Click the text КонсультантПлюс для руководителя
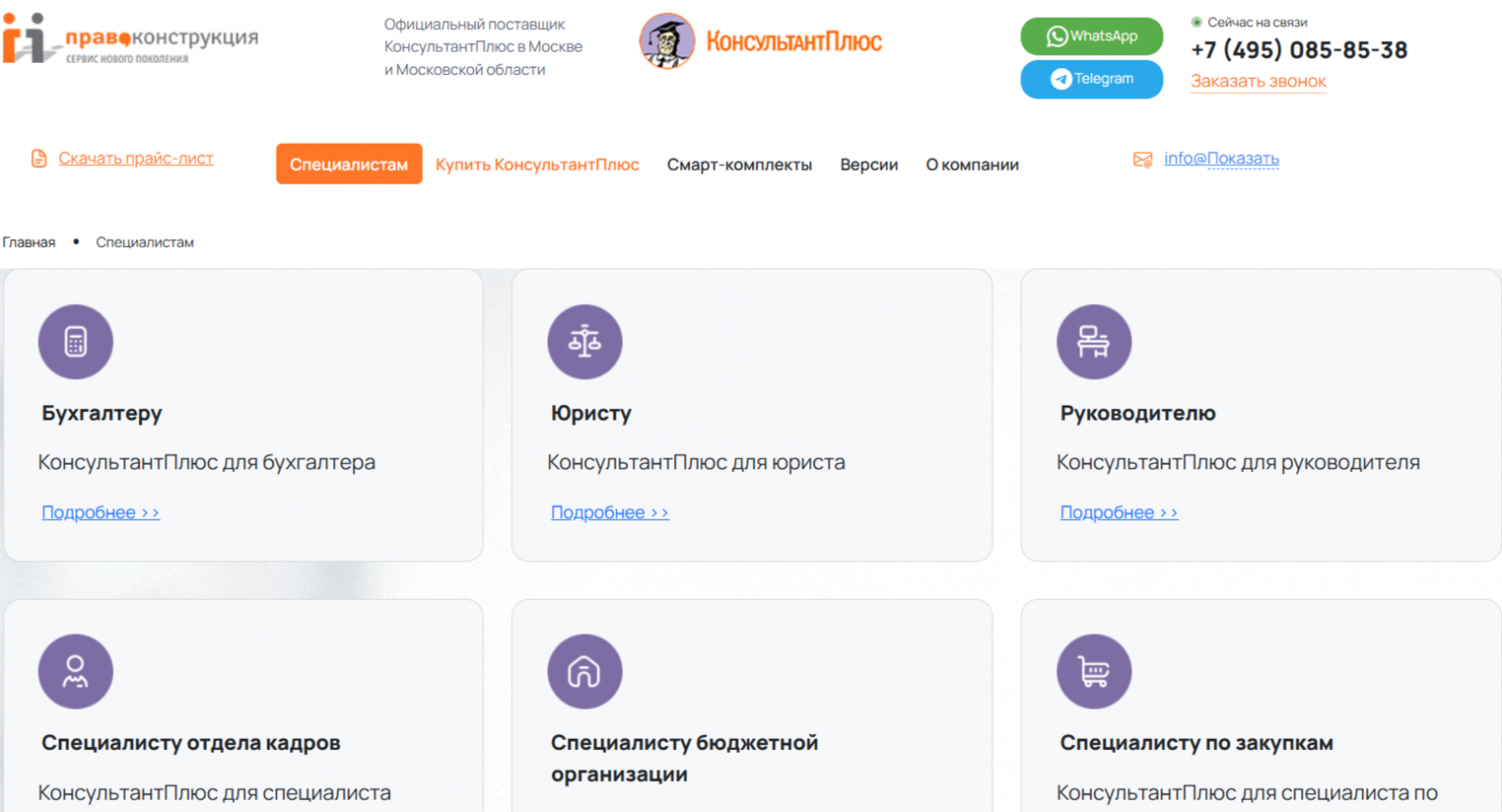Screen dimensions: 1502x812 point(1238,462)
